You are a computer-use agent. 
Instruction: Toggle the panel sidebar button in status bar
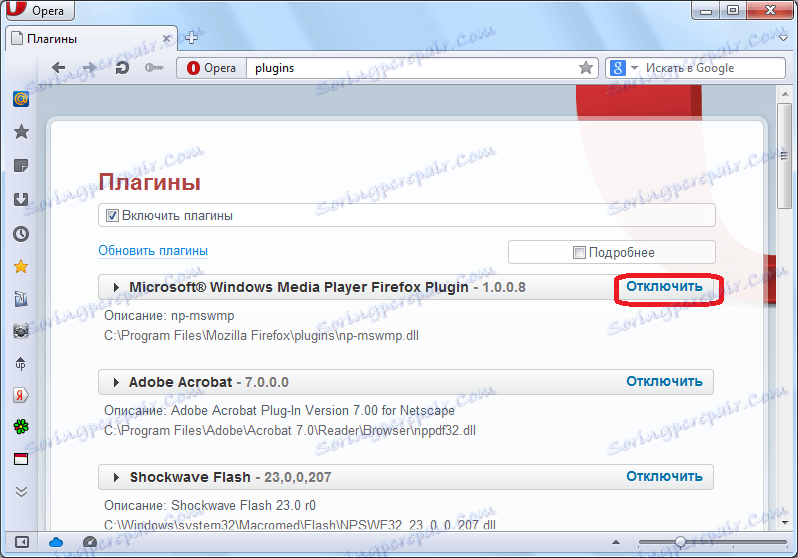coord(21,542)
